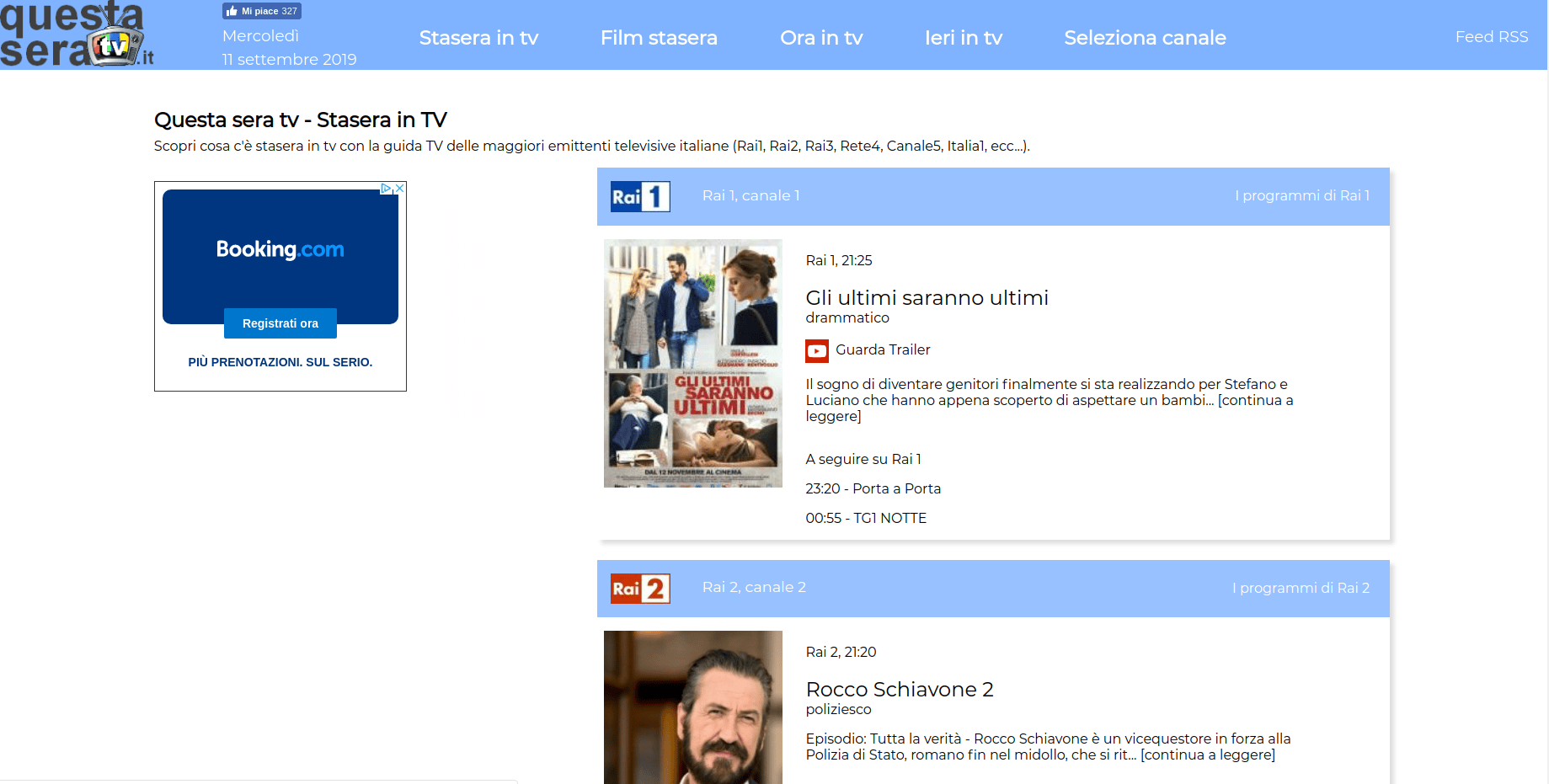
Task: Select 23:20 - Porta a Porta entry
Action: 873,488
